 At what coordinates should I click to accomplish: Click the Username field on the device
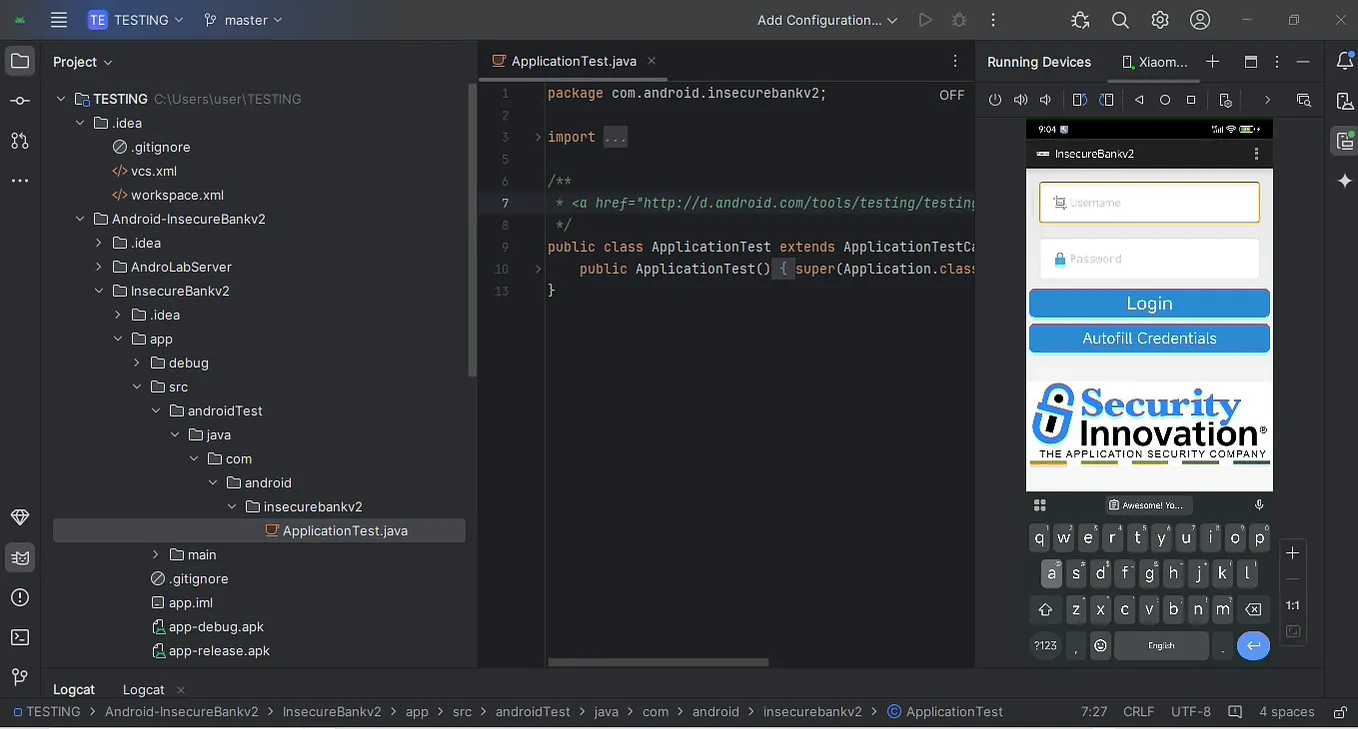click(1148, 202)
